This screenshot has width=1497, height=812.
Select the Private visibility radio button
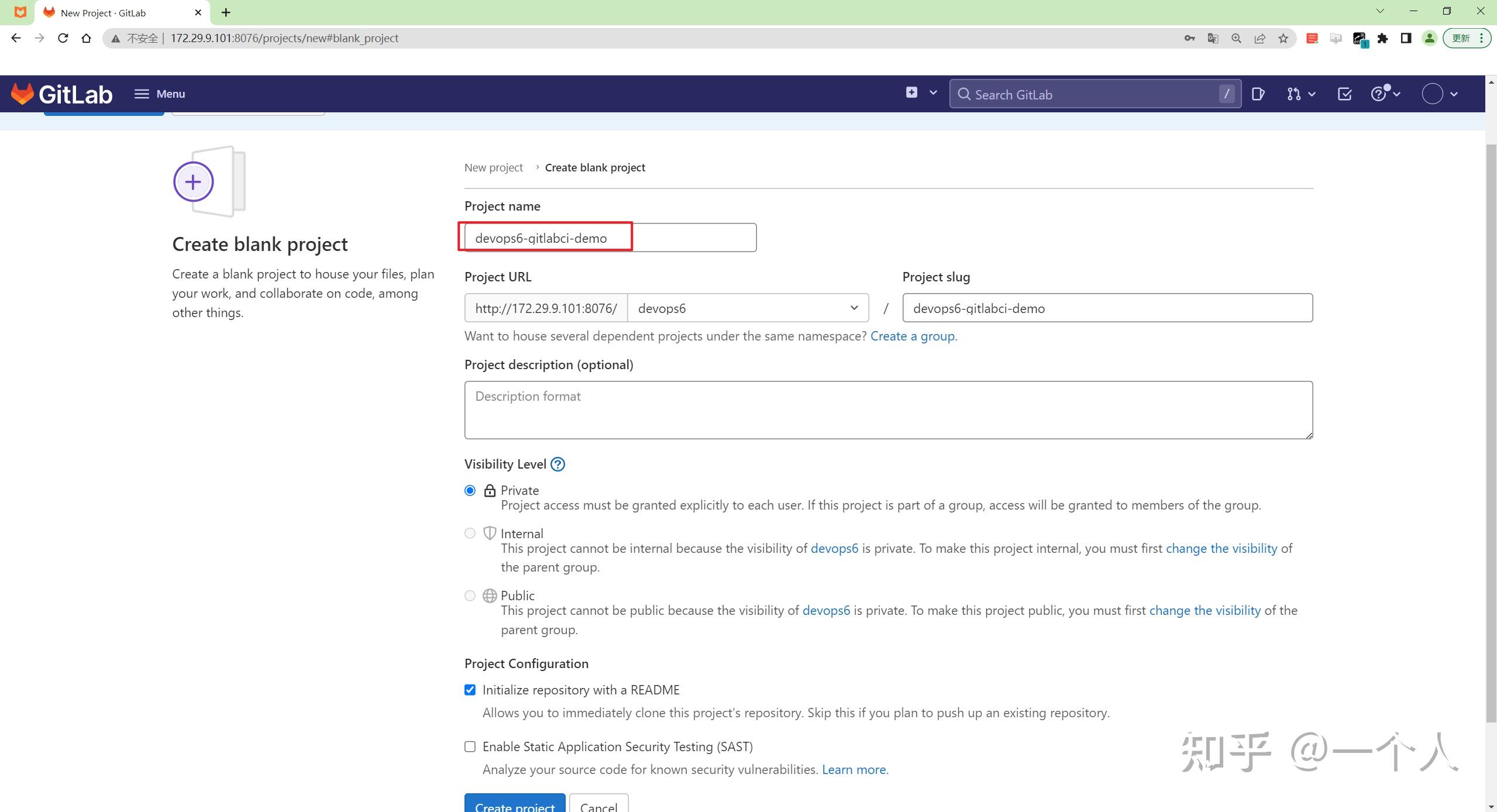pyautogui.click(x=470, y=490)
